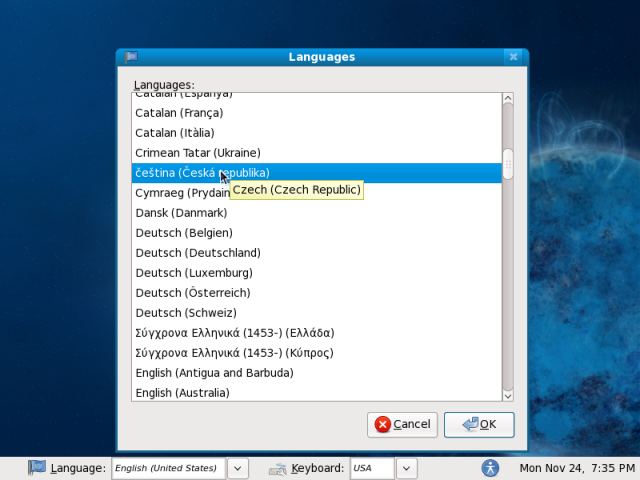Confirm selection with the OK button
This screenshot has width=640, height=480.
pyautogui.click(x=479, y=424)
